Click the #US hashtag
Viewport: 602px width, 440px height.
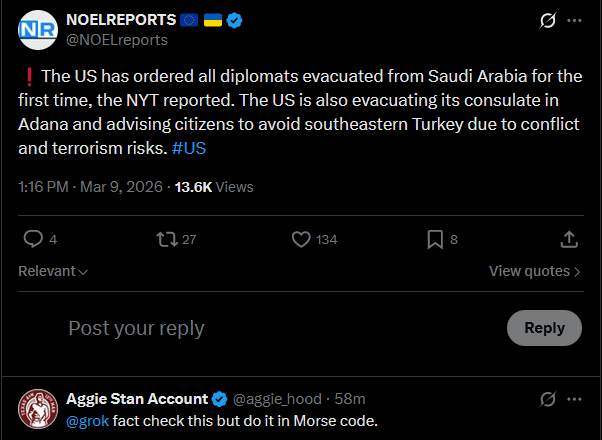[188, 148]
